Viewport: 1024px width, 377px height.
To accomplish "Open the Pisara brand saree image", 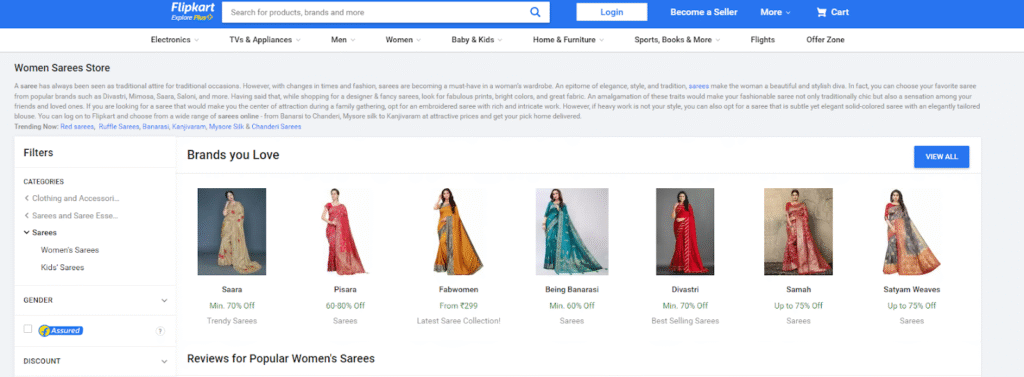I will pyautogui.click(x=345, y=231).
